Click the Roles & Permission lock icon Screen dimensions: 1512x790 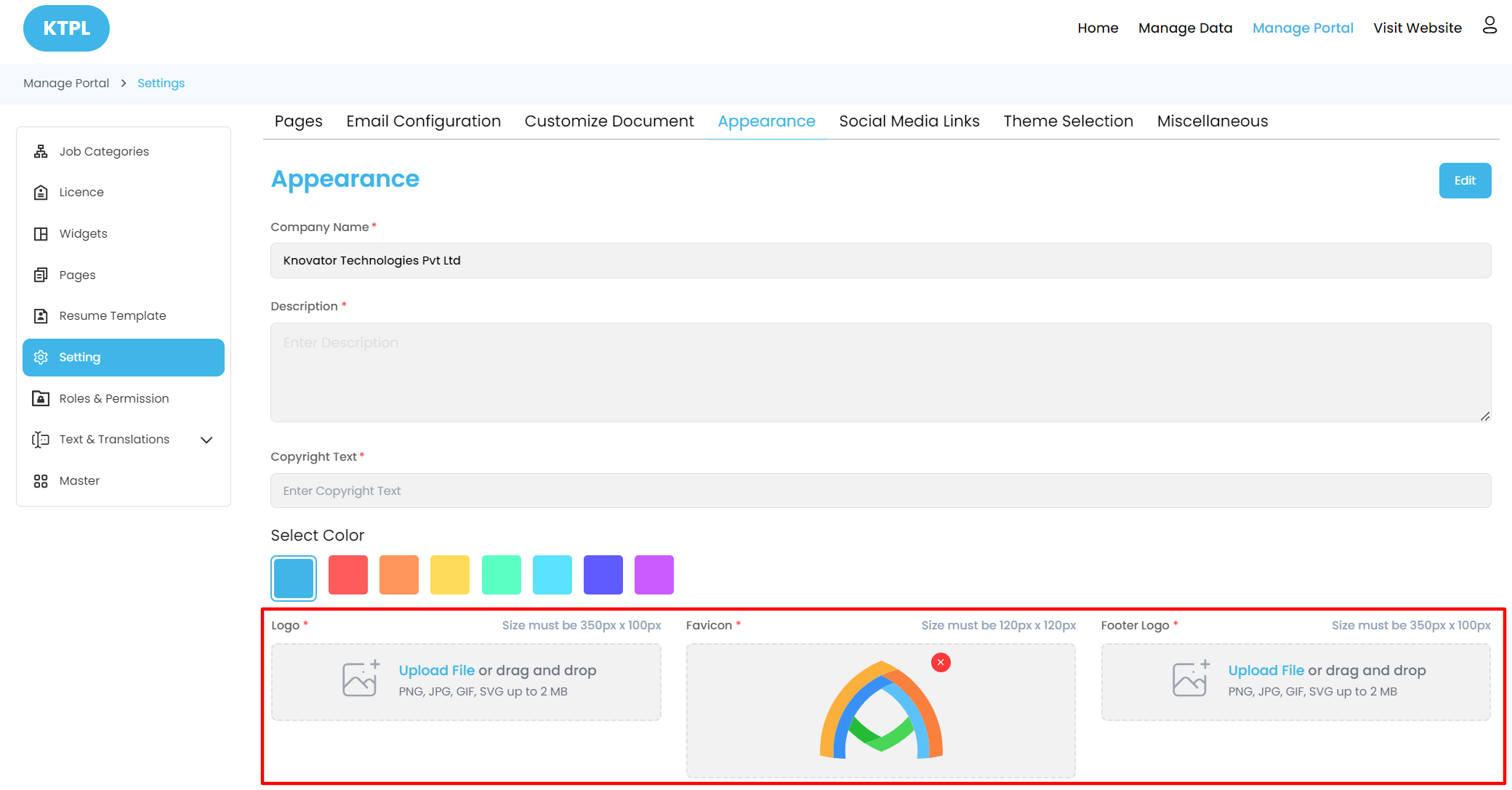click(41, 398)
